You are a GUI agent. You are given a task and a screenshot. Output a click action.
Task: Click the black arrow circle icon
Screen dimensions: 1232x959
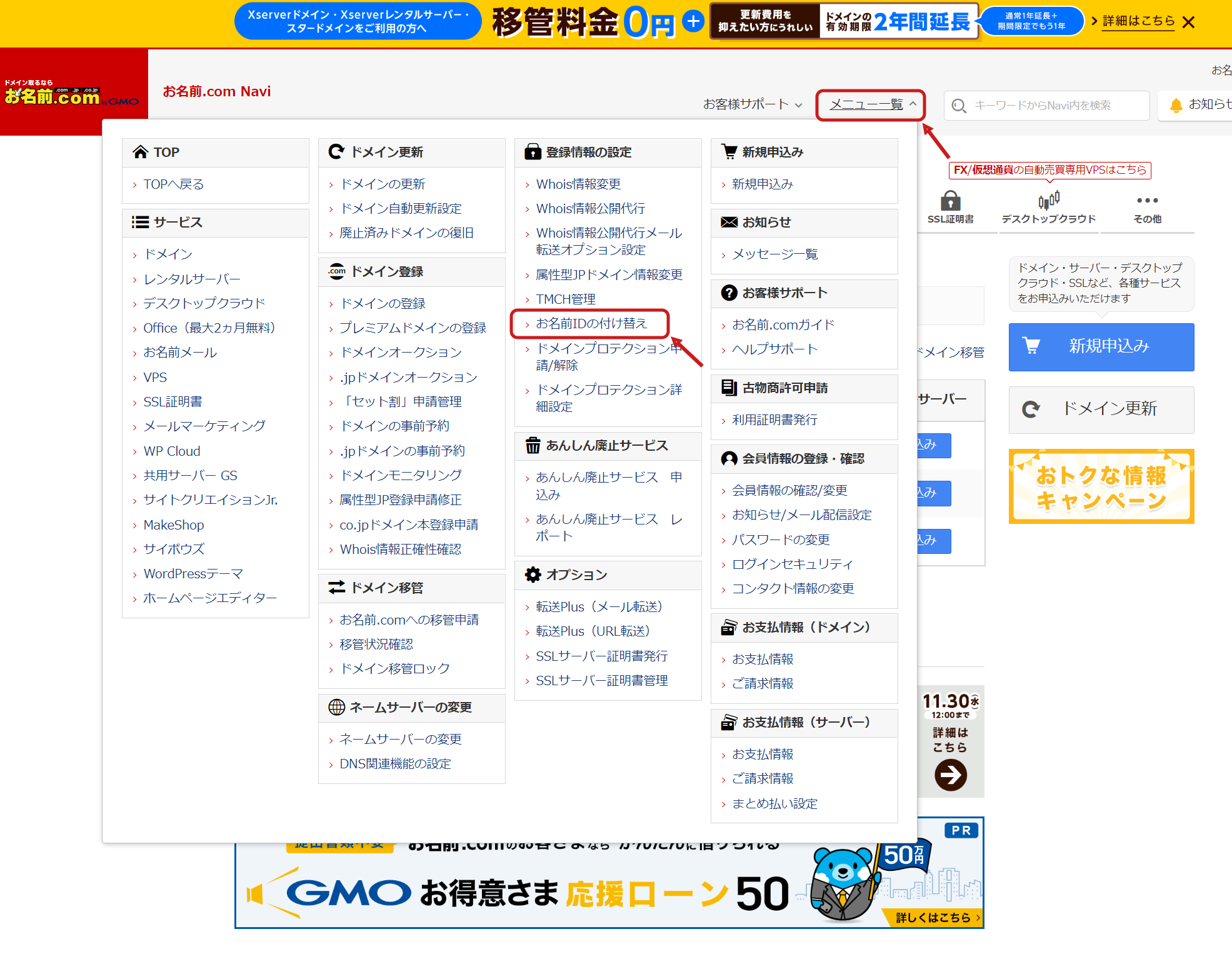[x=950, y=775]
